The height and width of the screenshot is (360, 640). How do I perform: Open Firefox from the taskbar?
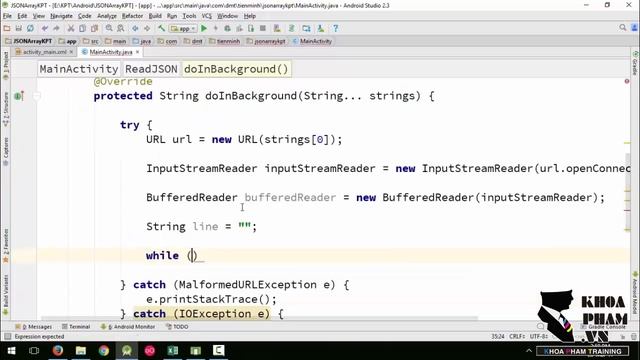pos(58,351)
